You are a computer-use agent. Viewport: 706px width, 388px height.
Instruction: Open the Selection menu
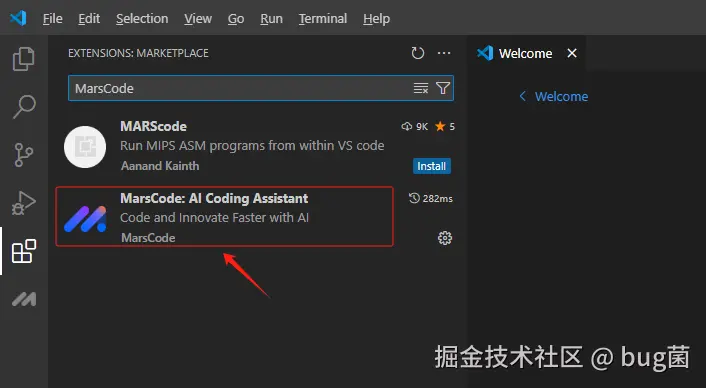tap(142, 18)
